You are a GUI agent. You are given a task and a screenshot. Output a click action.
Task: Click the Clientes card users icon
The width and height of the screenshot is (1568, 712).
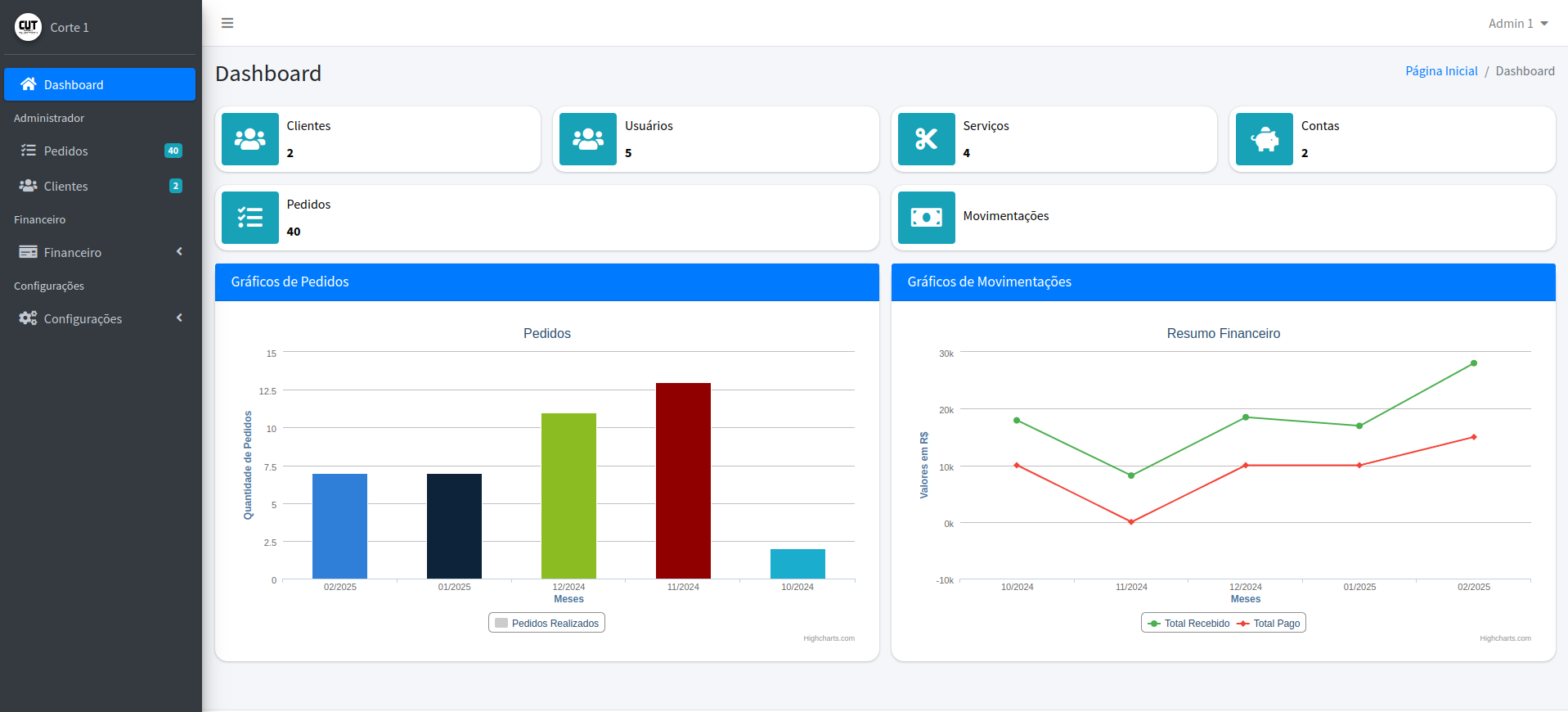pos(250,139)
